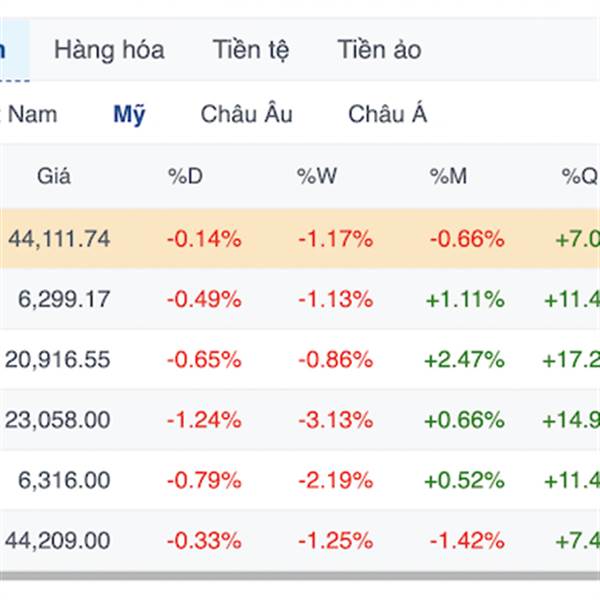Select the highlighted row priced 44,111.74
This screenshot has width=600, height=600.
[300, 239]
